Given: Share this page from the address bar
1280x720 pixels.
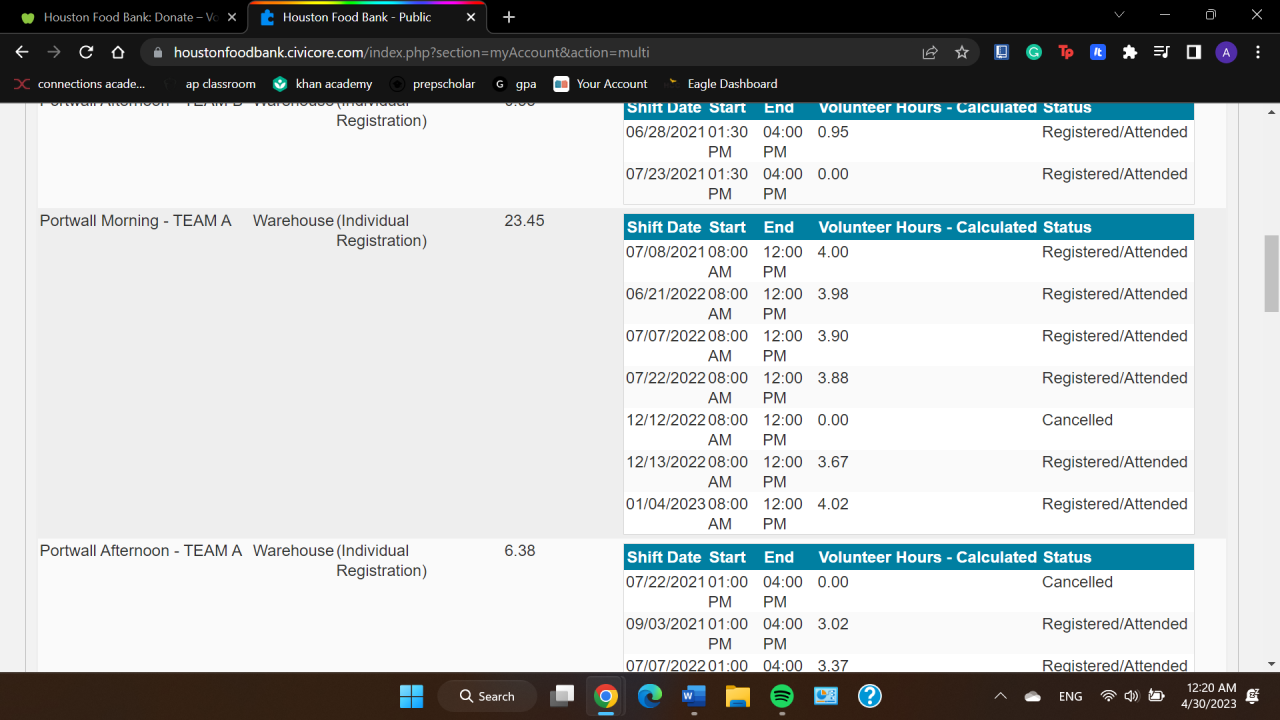Looking at the screenshot, I should click(930, 52).
